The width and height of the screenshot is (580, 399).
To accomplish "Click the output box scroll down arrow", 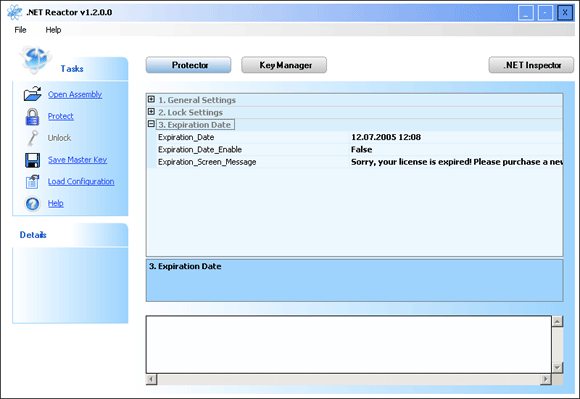I will pos(557,368).
